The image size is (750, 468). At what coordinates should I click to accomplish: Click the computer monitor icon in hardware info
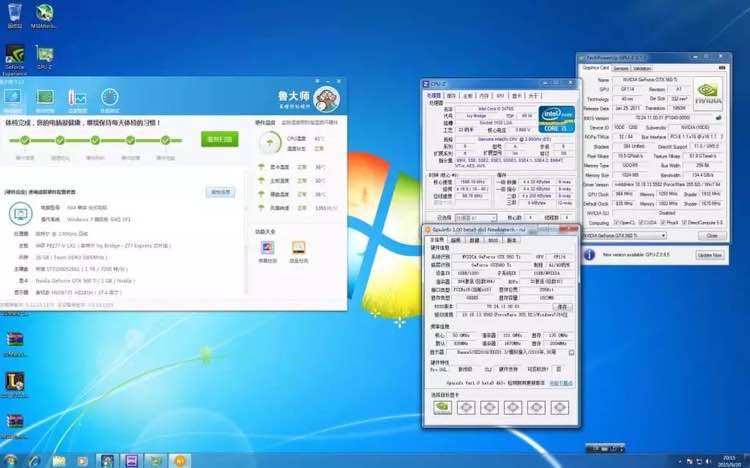pyautogui.click(x=21, y=213)
